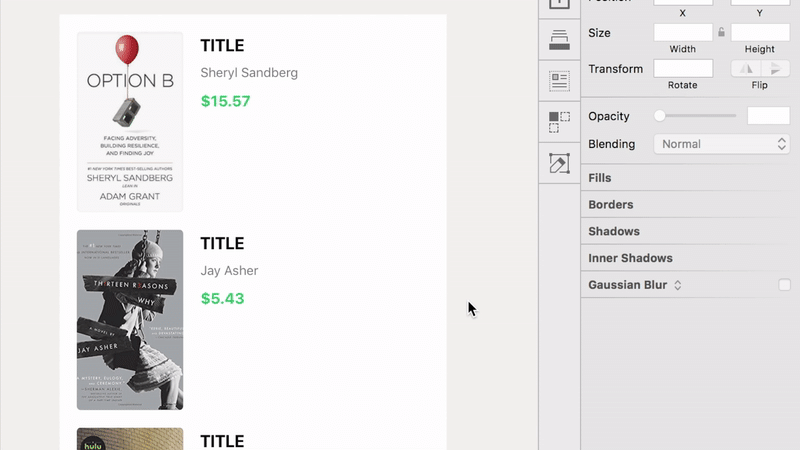Select the $5.43 price text

tap(222, 298)
